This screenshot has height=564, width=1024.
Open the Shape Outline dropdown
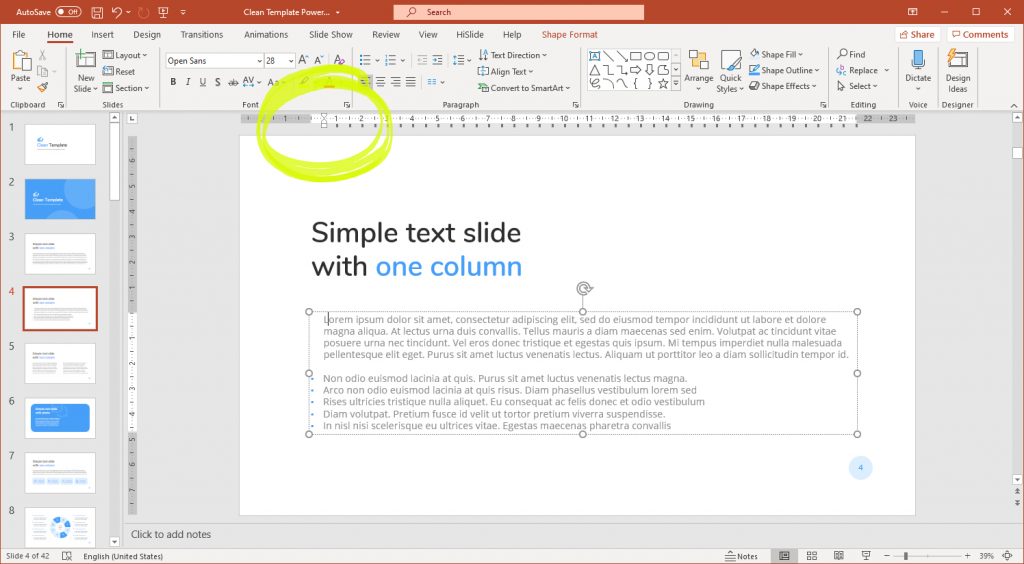784,70
